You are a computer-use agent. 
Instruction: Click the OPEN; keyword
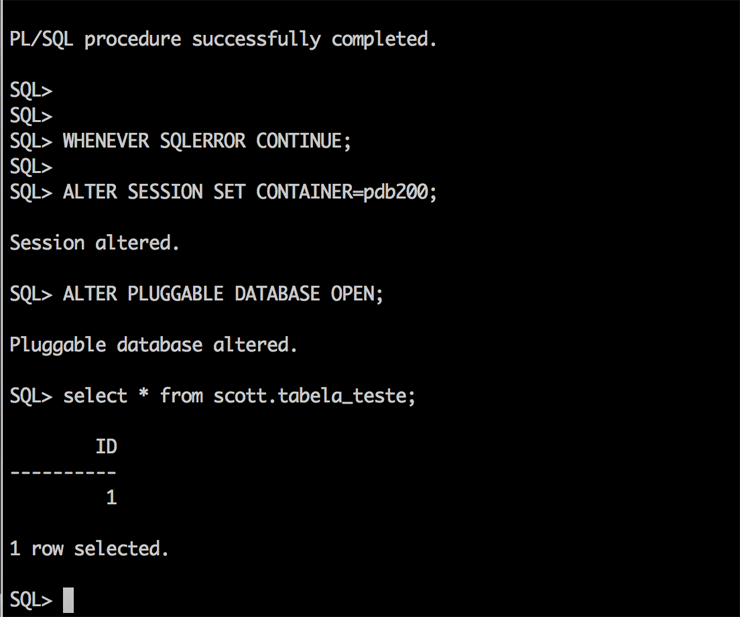pyautogui.click(x=358, y=294)
